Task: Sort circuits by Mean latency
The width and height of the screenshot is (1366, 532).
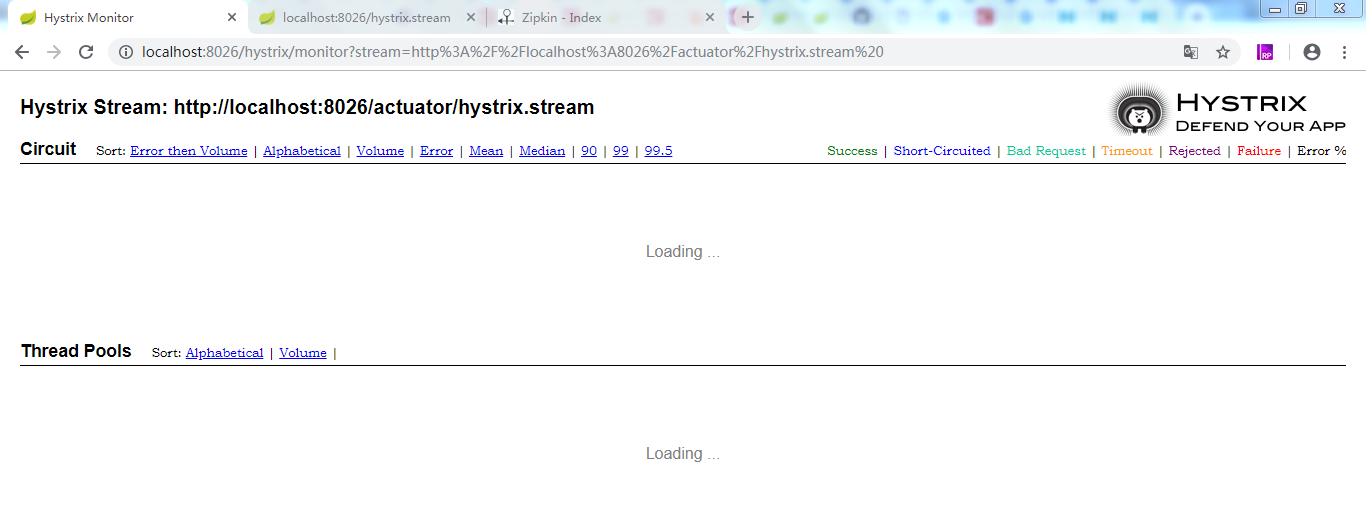Action: [486, 151]
